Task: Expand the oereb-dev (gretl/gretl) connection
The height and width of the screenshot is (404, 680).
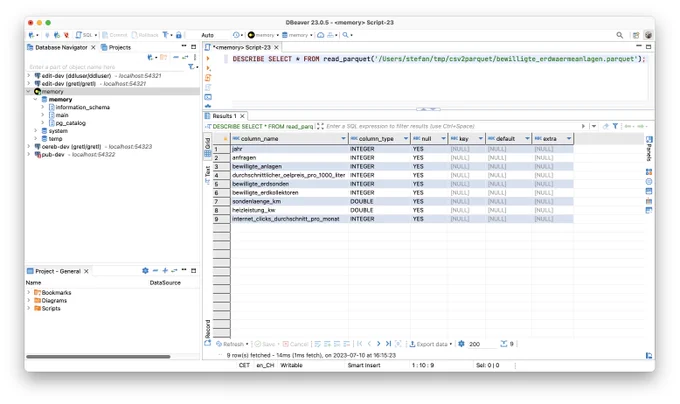Action: (x=29, y=147)
